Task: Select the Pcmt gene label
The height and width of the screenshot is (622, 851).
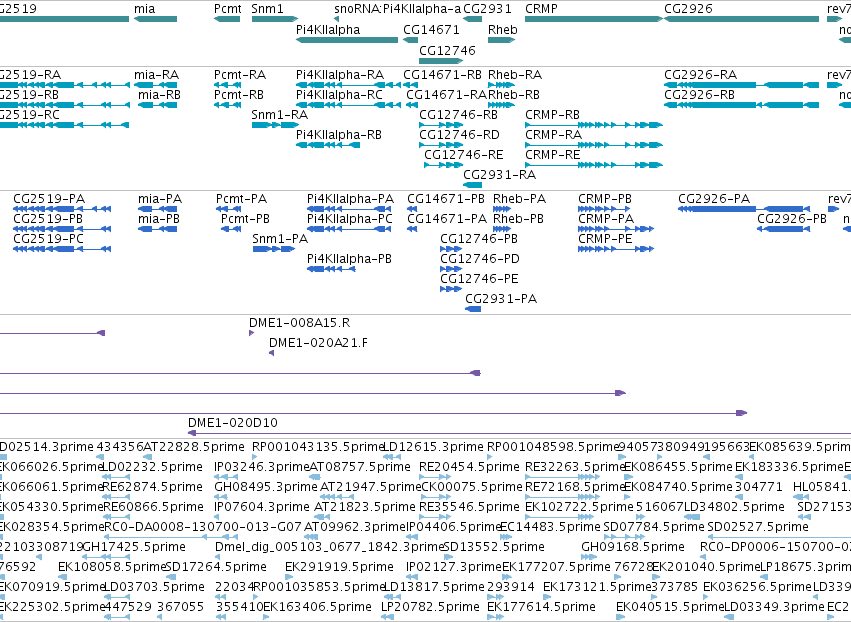Action: (x=227, y=9)
